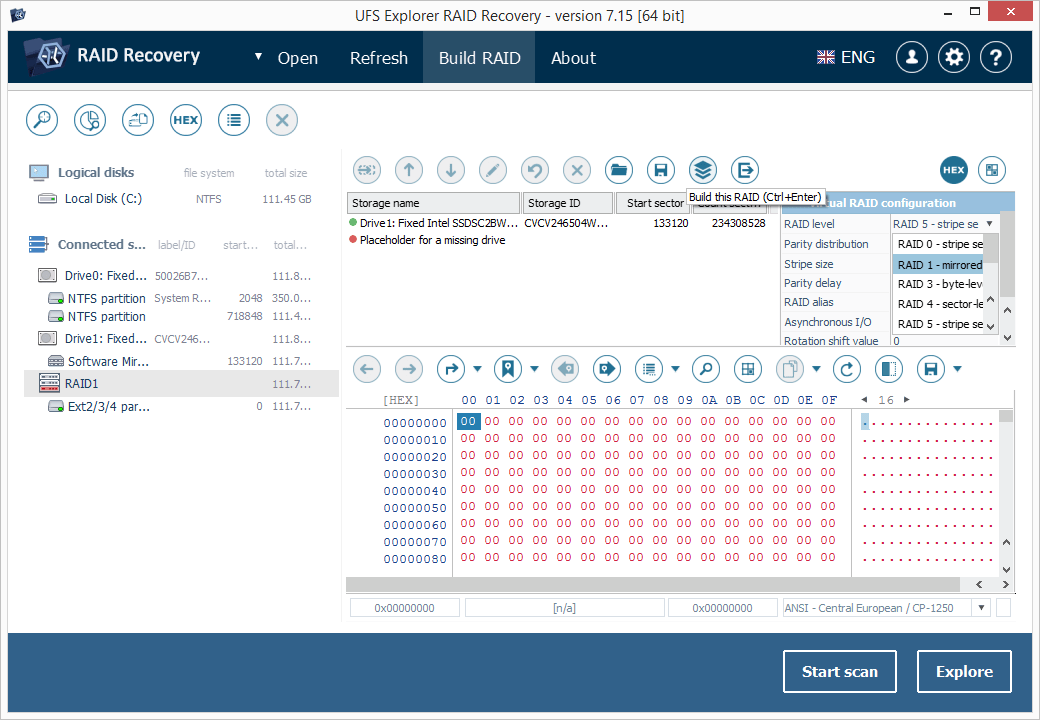Image resolution: width=1040 pixels, height=720 pixels.
Task: Open the RAID level combo box
Action: click(944, 224)
